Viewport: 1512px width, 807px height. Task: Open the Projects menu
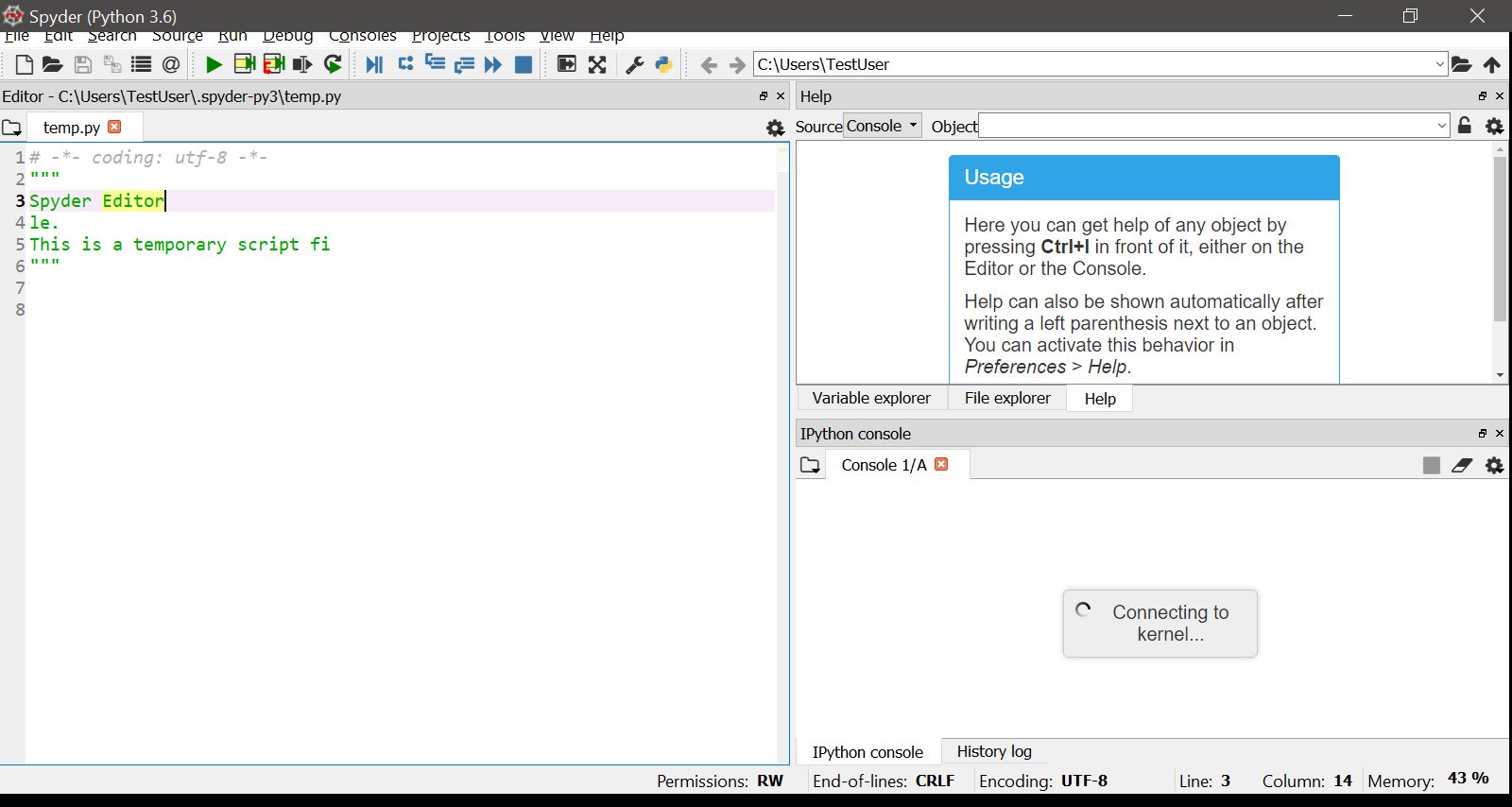point(441,36)
